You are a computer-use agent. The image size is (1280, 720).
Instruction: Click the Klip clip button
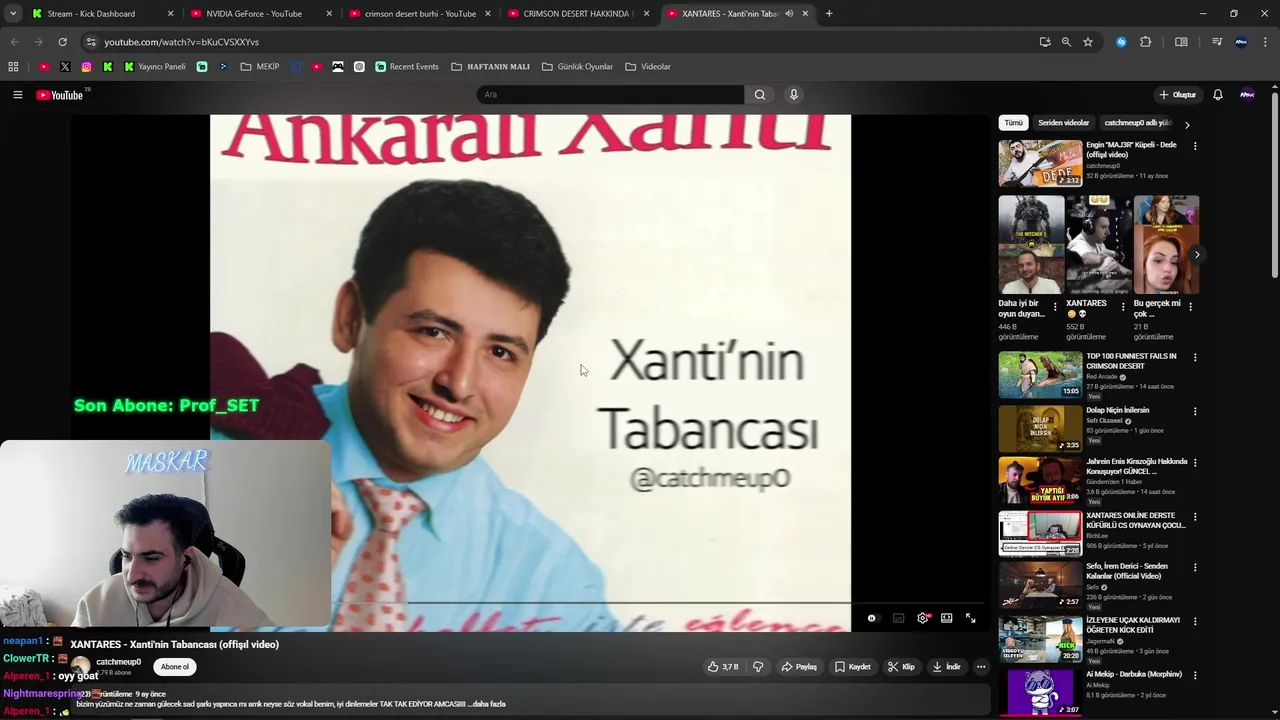pos(901,667)
